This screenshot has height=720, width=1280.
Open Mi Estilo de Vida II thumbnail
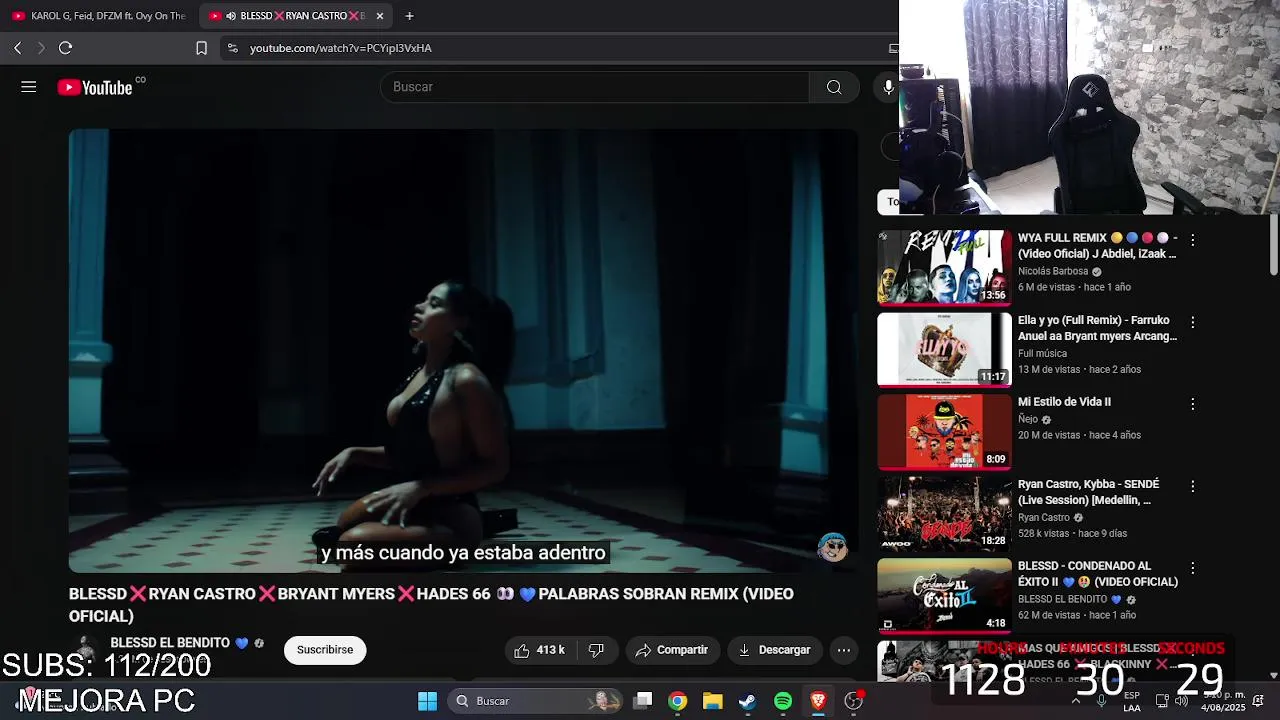pyautogui.click(x=944, y=431)
